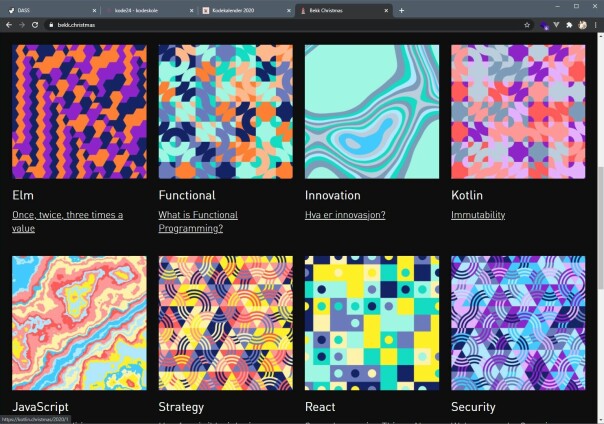The image size is (604, 424).
Task: Open the Innovation contour pattern thumbnail
Action: click(372, 112)
